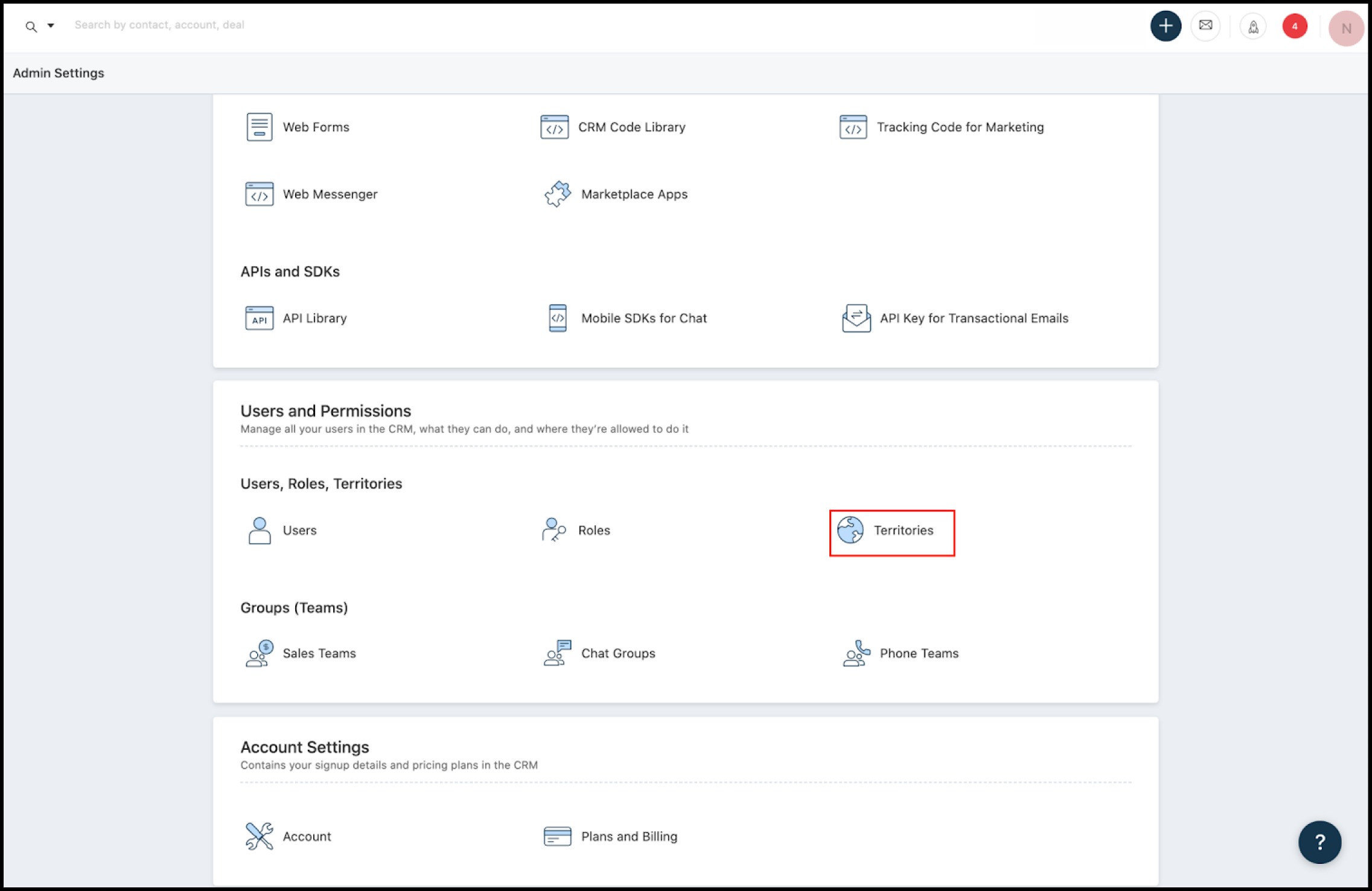Viewport: 1372px width, 891px height.
Task: Click the Plans and Billing card icon
Action: click(x=557, y=836)
